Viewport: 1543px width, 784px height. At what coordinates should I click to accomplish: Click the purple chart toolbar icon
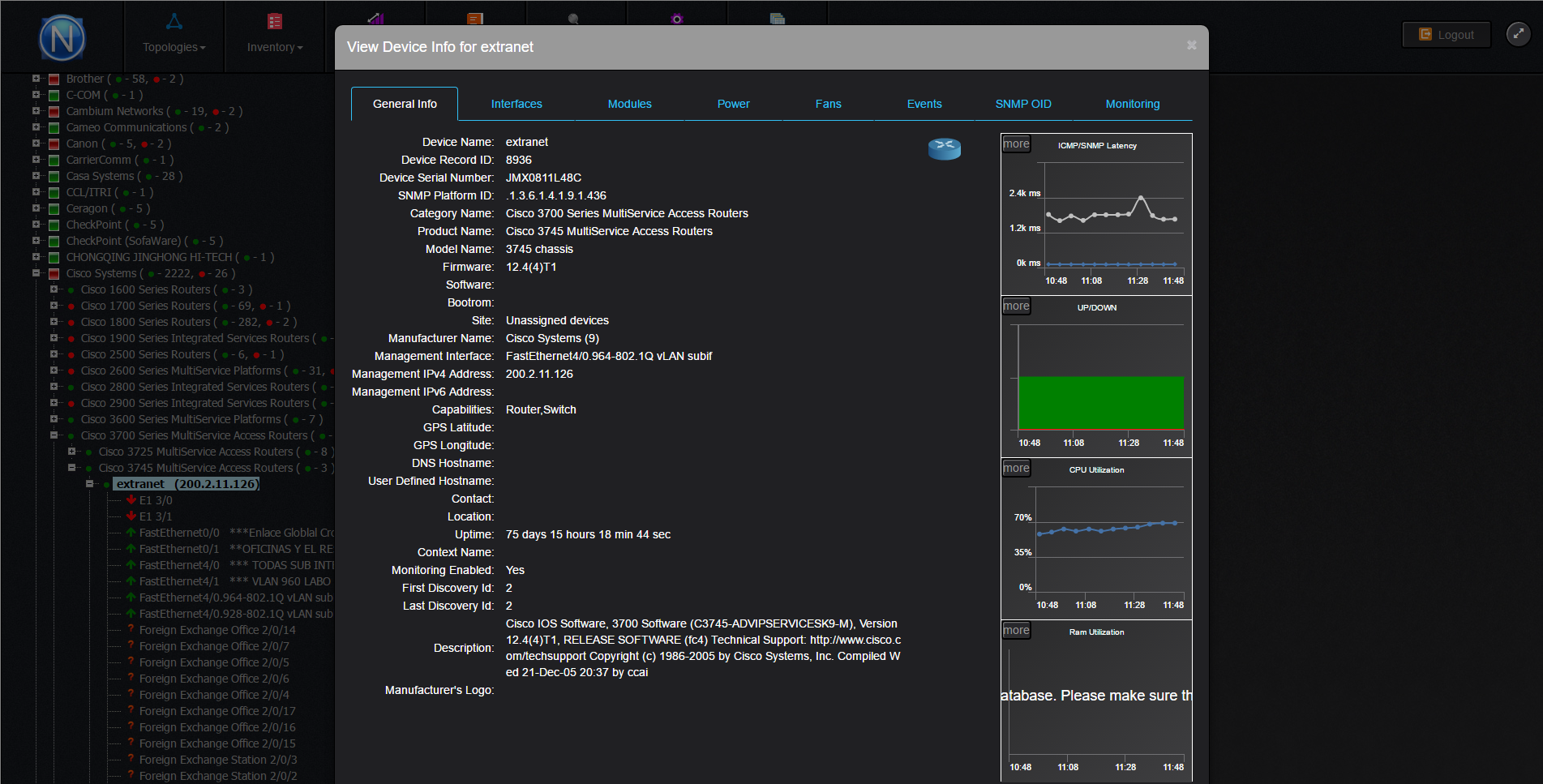point(375,18)
